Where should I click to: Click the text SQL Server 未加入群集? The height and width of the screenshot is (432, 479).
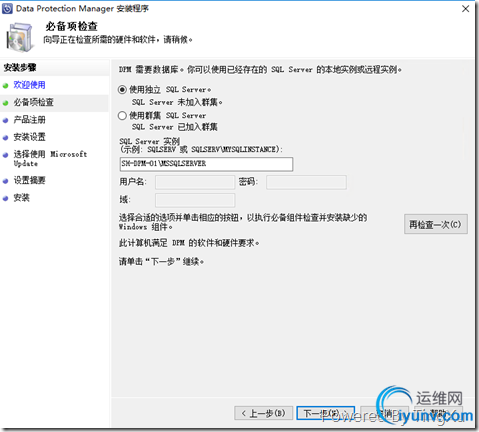[x=177, y=102]
